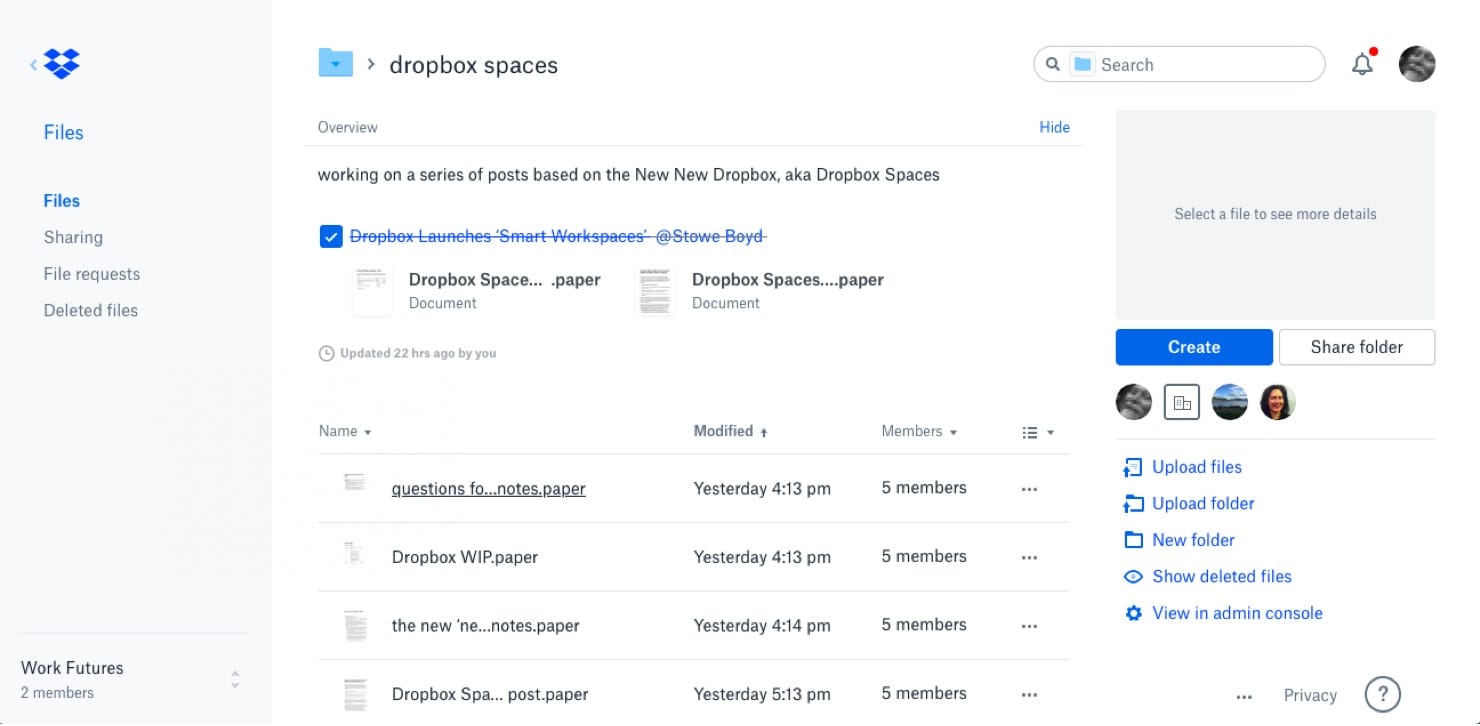
Task: Click the Dropbox logo icon
Action: 62,64
